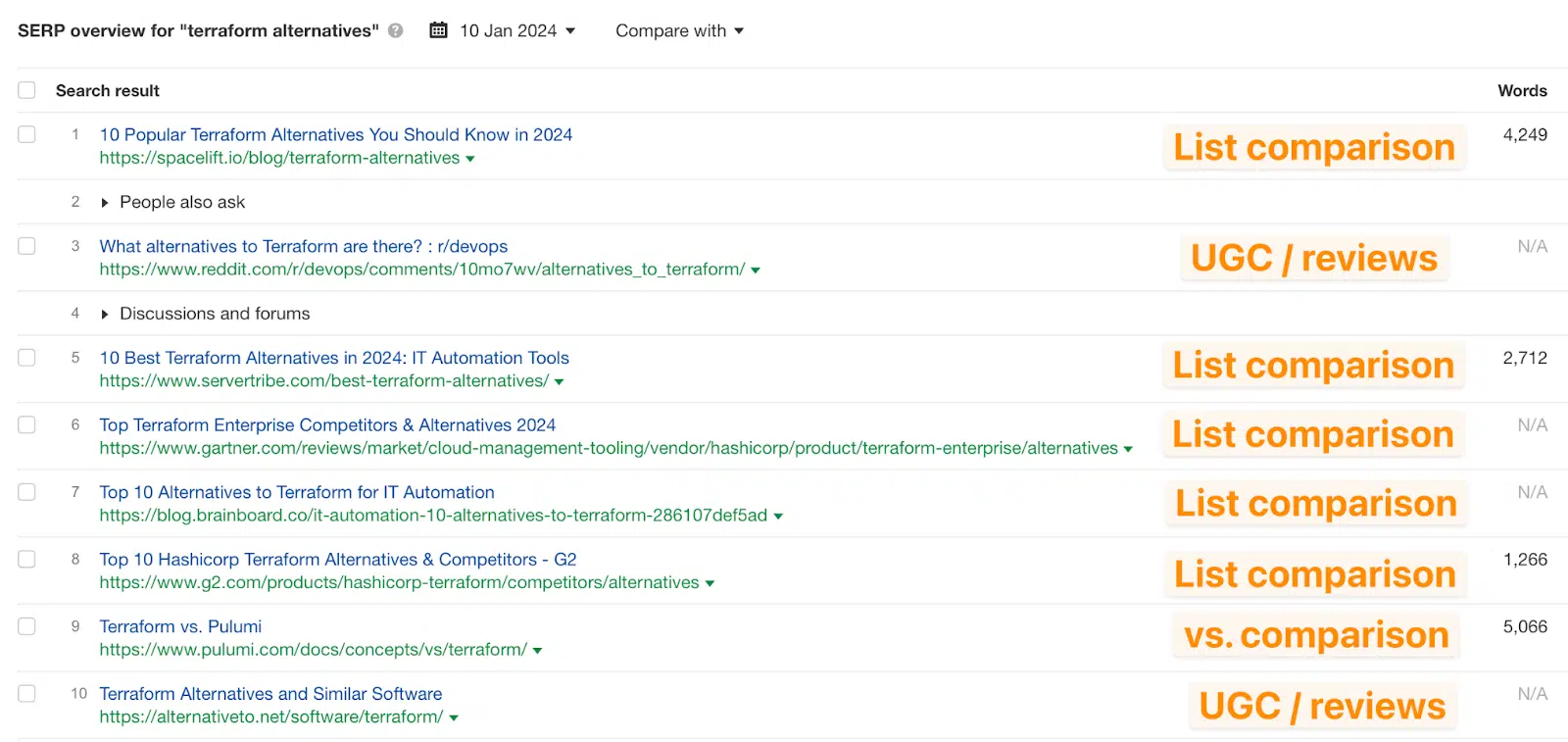Click the calendar icon beside 10 Jan 2024

tap(438, 30)
